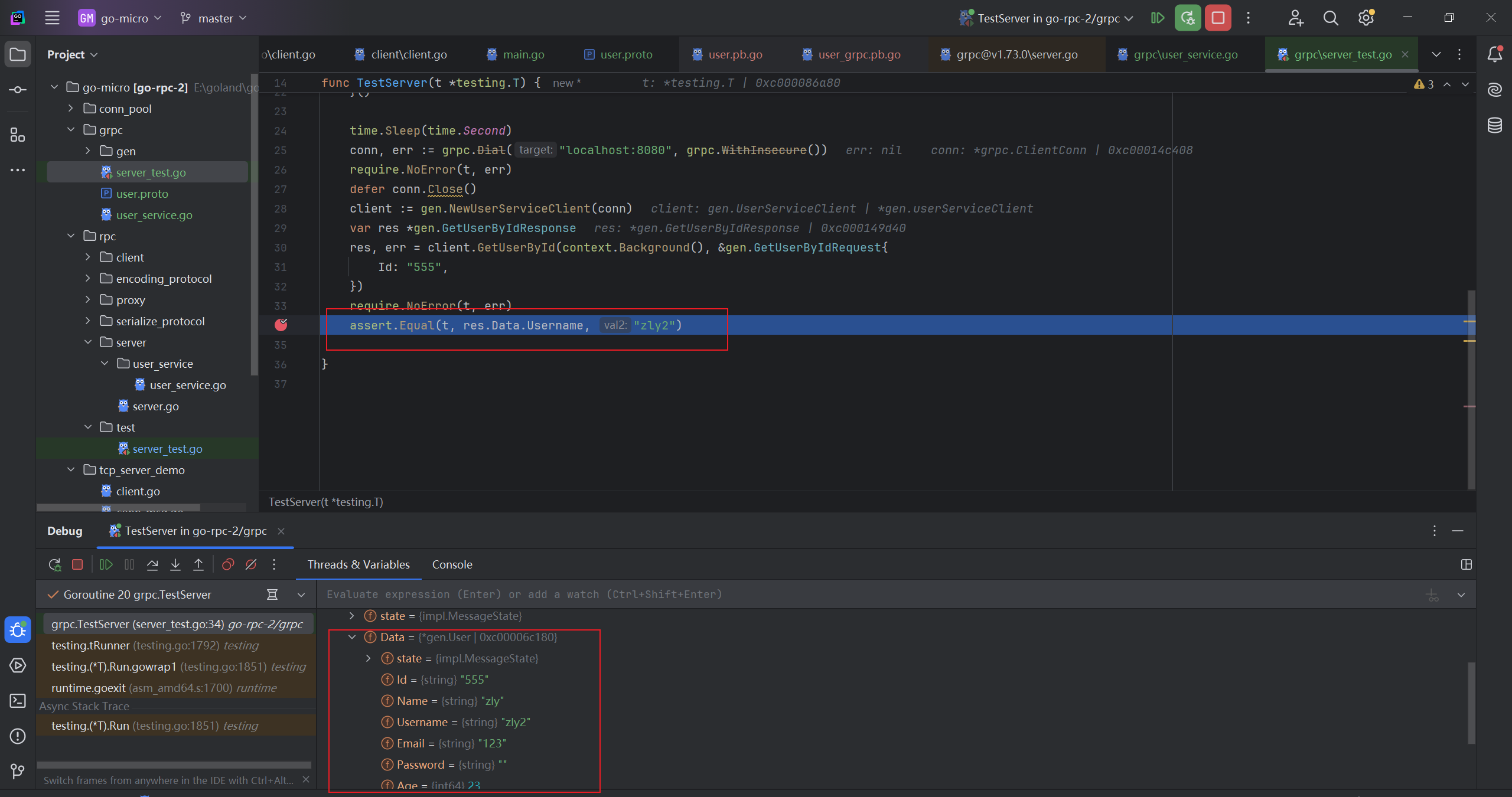This screenshot has width=1512, height=797.
Task: Open the Notifications panel bell
Action: pyautogui.click(x=1495, y=54)
